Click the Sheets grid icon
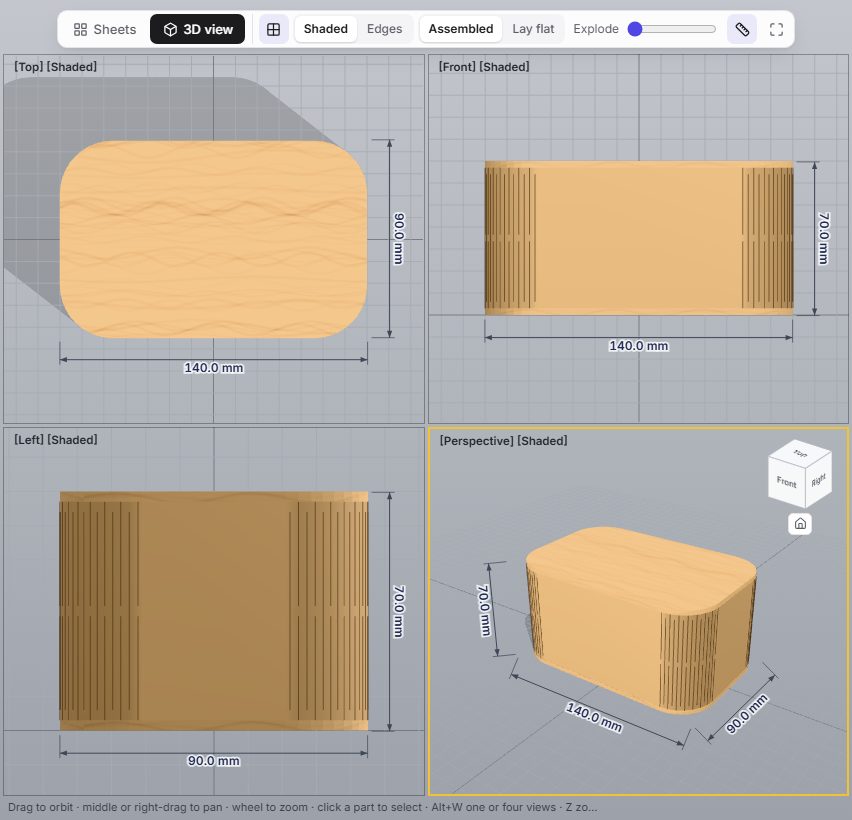This screenshot has height=820, width=852. coord(80,29)
